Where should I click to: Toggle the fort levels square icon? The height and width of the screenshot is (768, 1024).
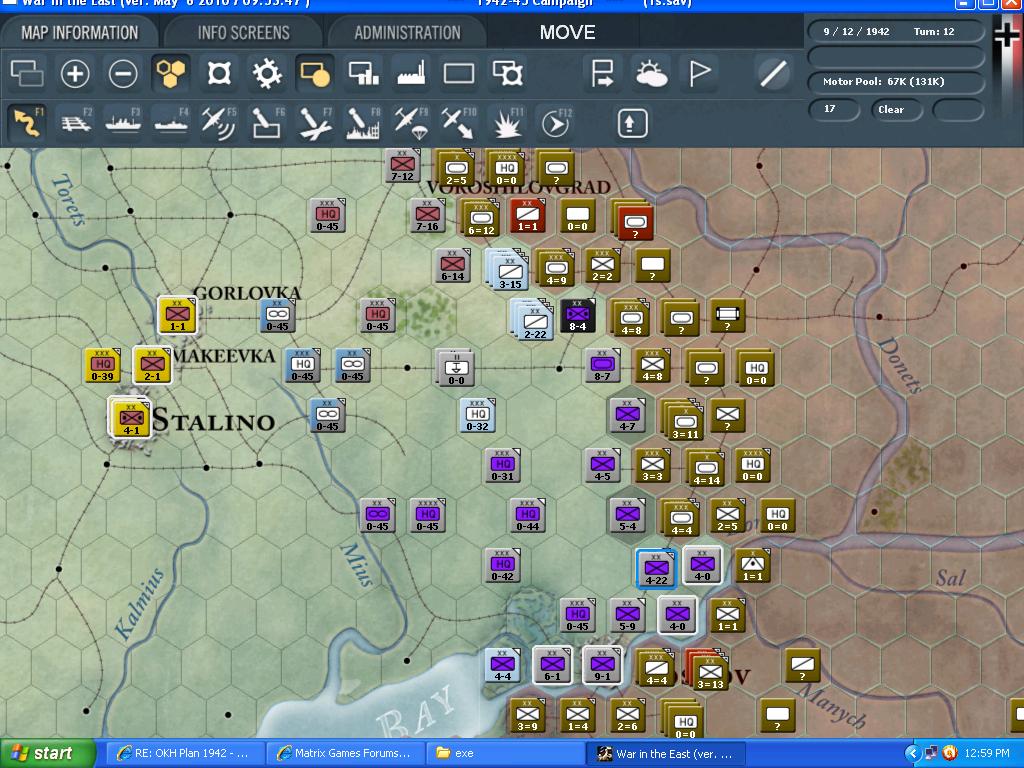(219, 73)
